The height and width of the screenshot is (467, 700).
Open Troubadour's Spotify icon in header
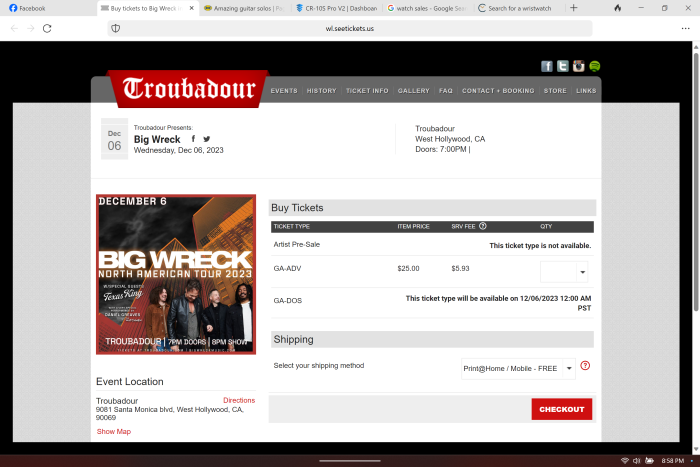pyautogui.click(x=594, y=66)
